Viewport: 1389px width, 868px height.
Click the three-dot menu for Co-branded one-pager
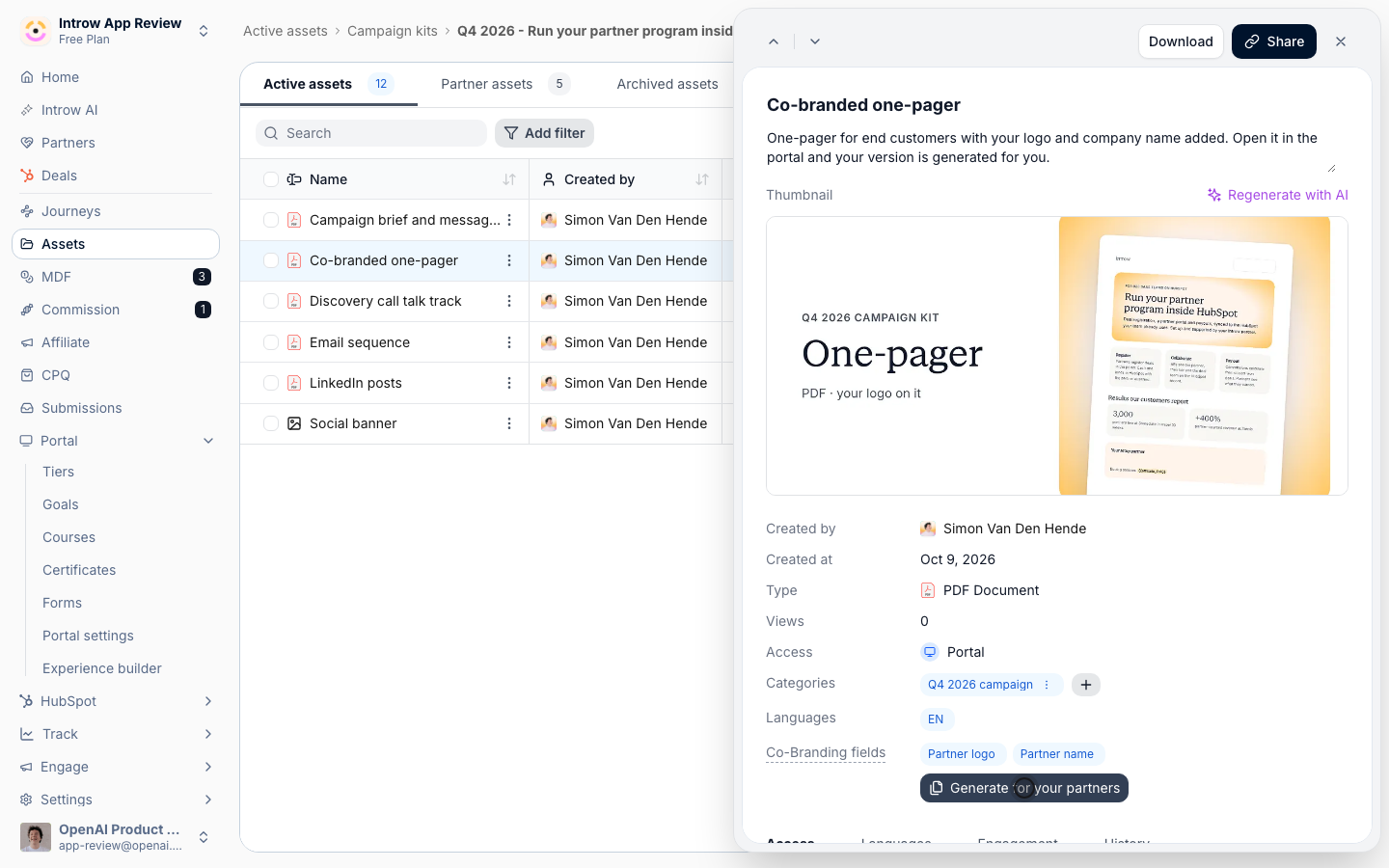pos(509,260)
